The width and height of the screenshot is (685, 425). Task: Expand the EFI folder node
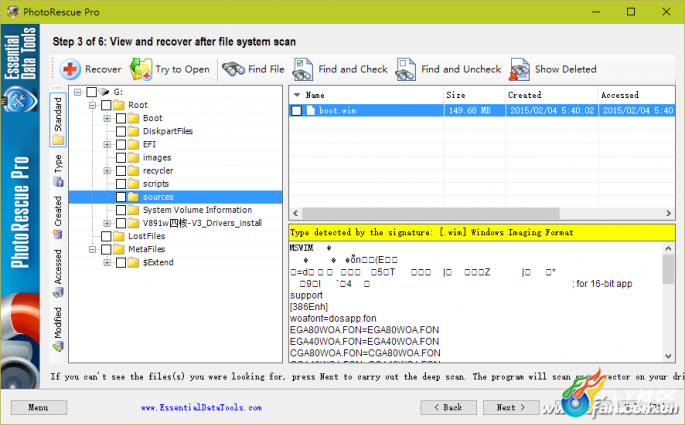tap(107, 144)
